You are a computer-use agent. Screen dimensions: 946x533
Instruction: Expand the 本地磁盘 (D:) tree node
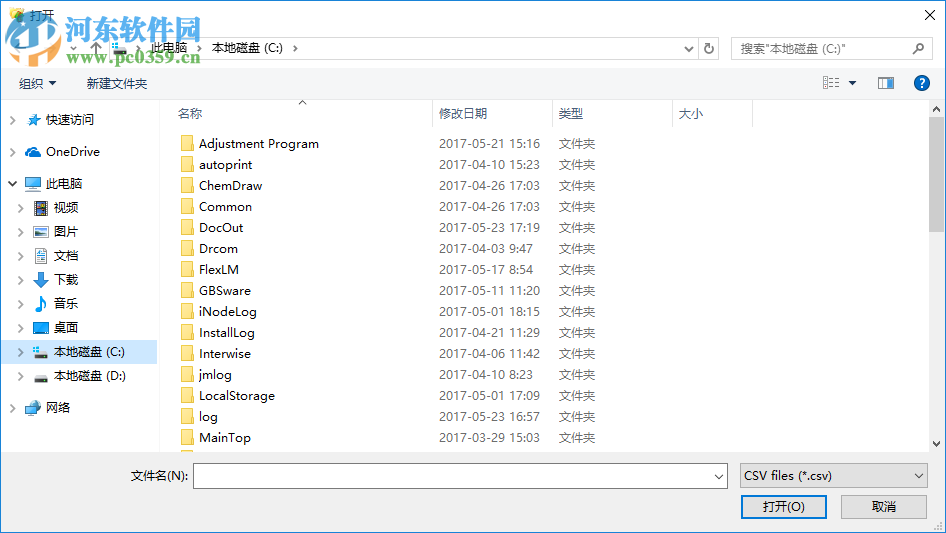click(21, 376)
